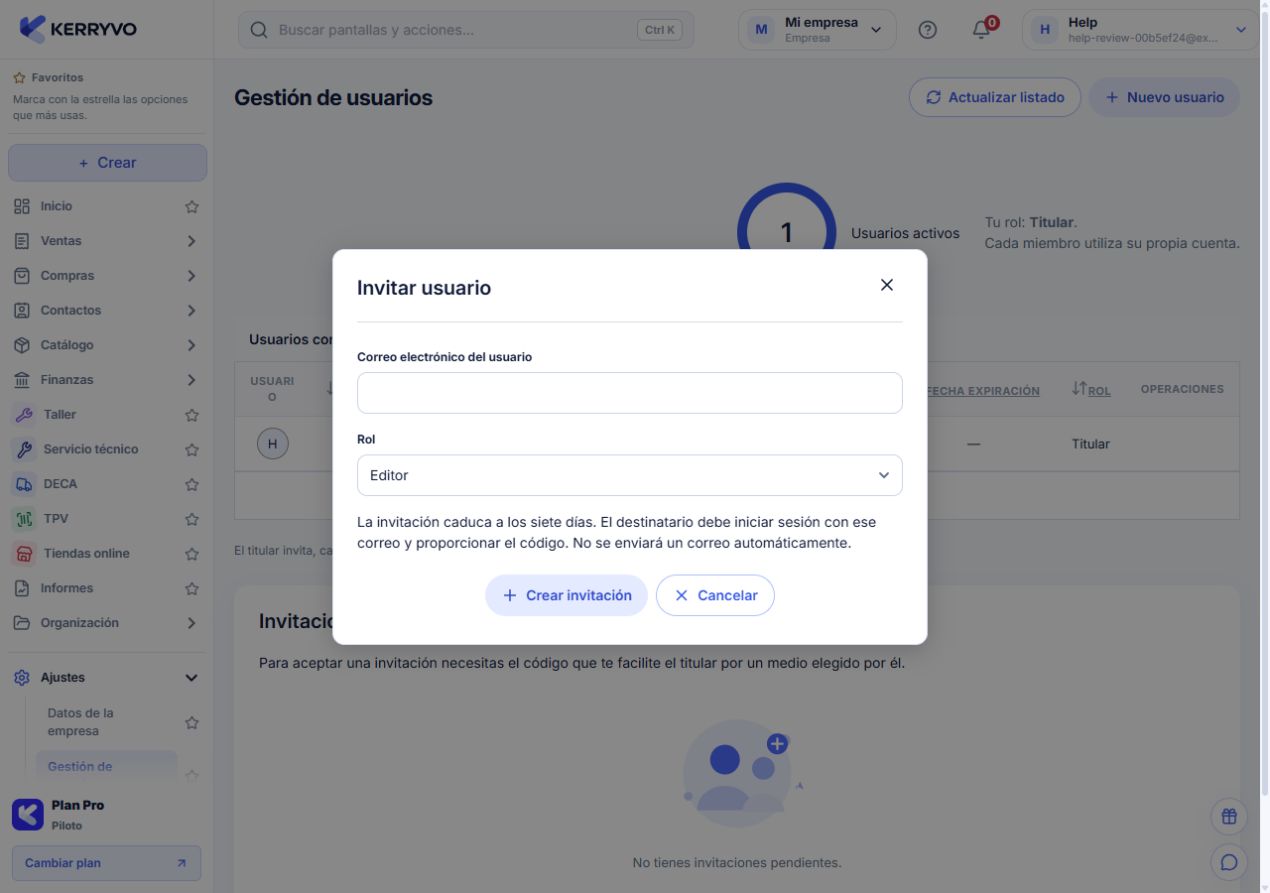Click the Finanzas bank icon

tap(22, 380)
